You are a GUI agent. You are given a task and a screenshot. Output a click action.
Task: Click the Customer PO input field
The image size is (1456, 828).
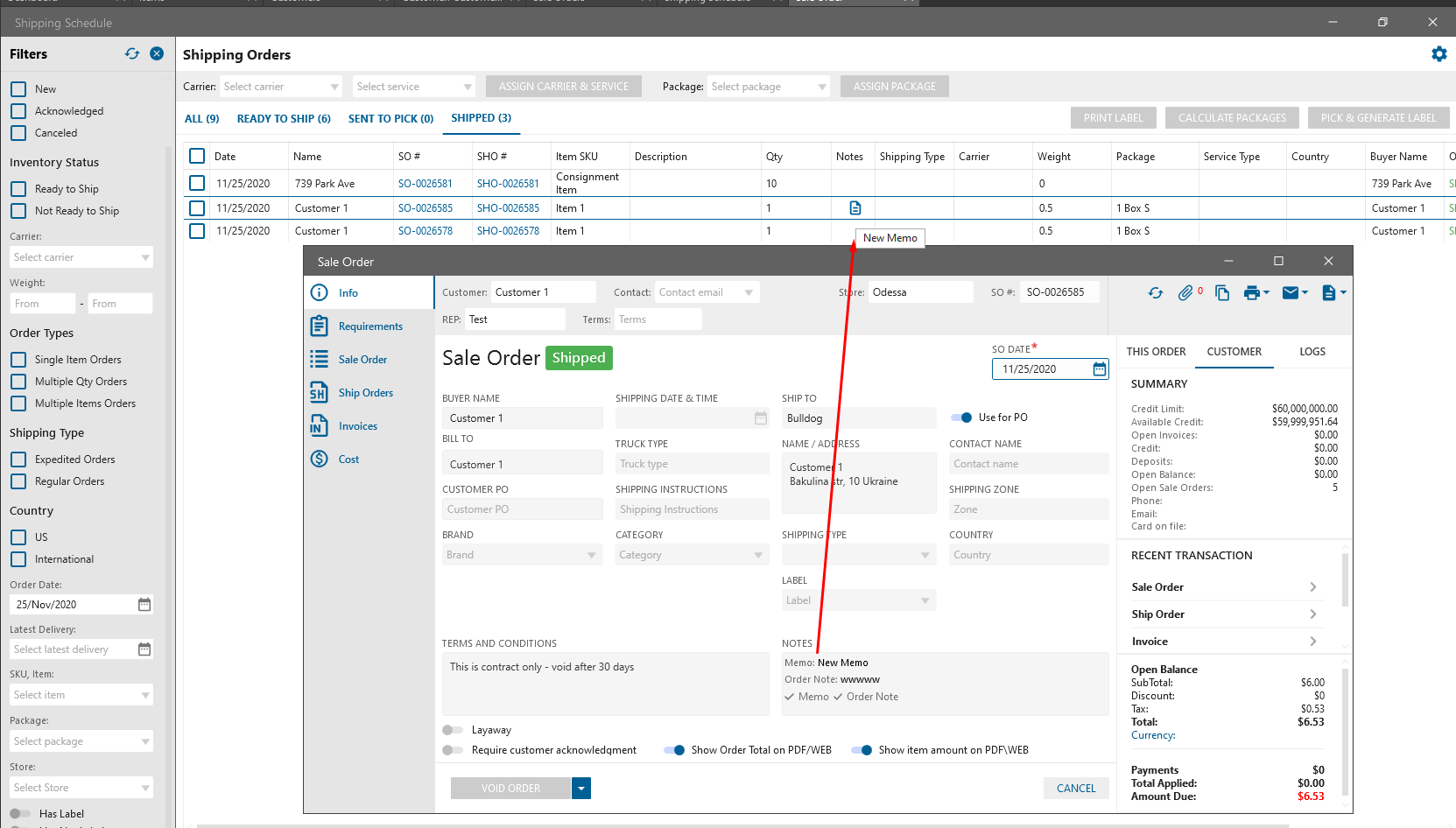522,509
